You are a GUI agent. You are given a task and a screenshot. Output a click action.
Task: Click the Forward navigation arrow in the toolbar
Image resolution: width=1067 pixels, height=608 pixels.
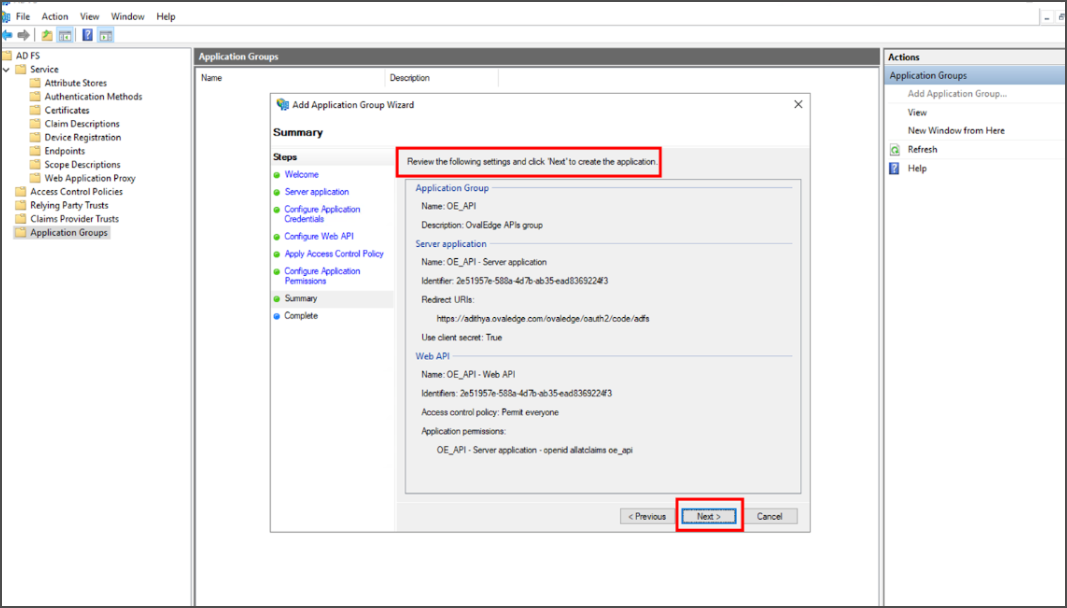[x=22, y=34]
